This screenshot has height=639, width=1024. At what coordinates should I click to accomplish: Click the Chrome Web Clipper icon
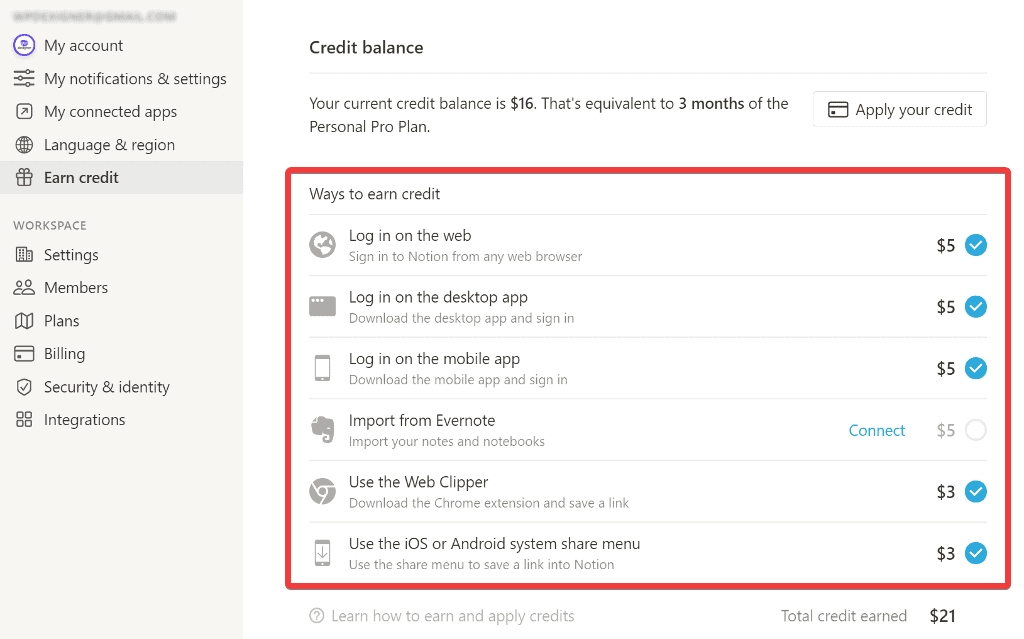[322, 491]
